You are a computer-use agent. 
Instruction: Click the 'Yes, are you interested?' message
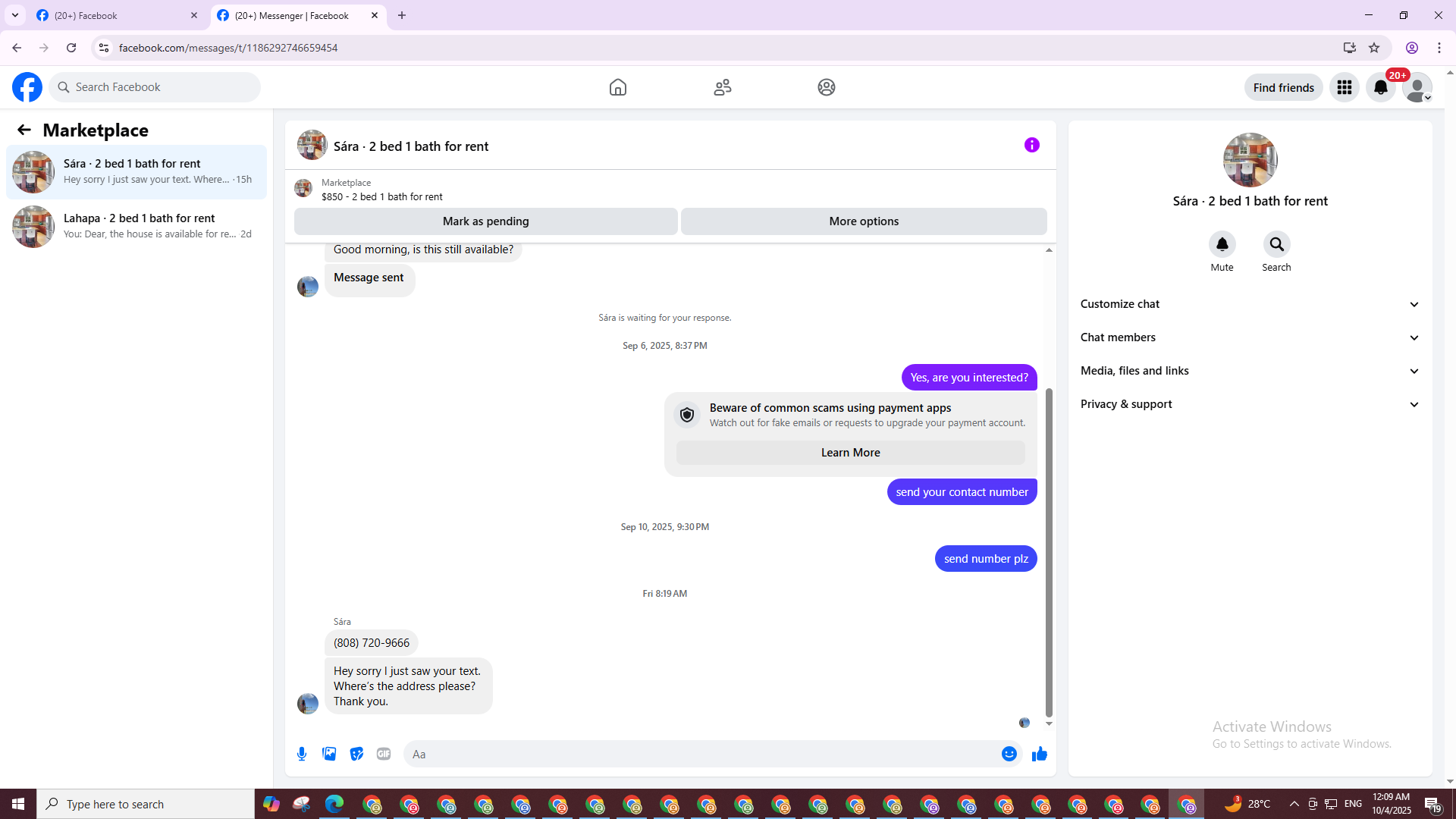click(x=969, y=378)
